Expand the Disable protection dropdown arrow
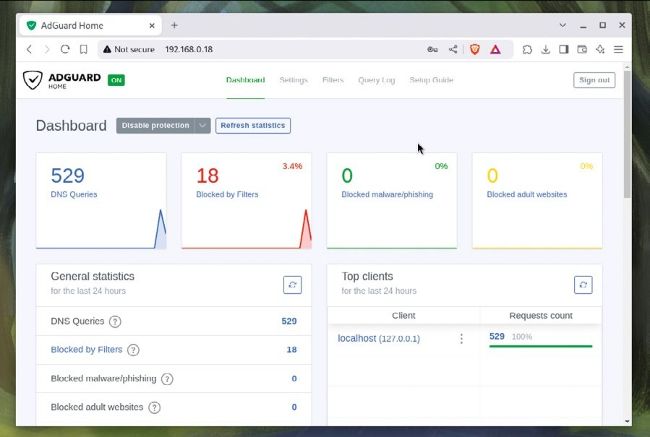This screenshot has height=437, width=650. [202, 126]
